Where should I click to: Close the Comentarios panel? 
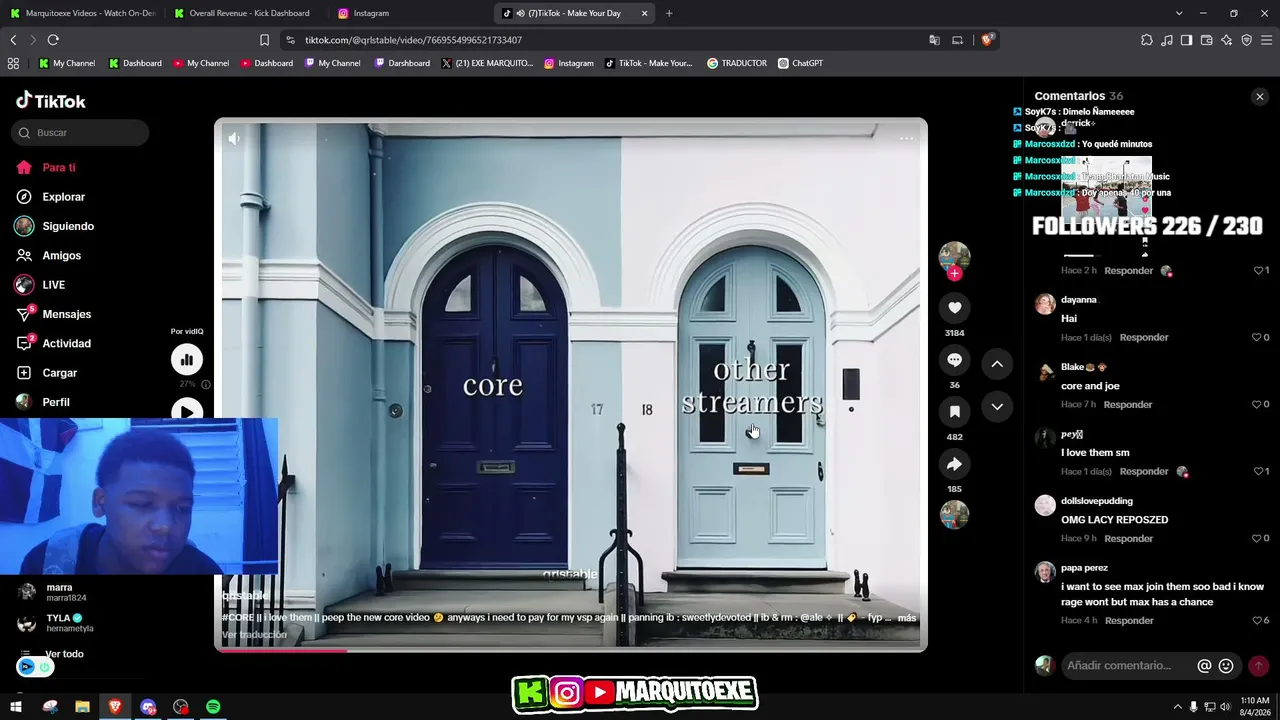(x=1259, y=97)
